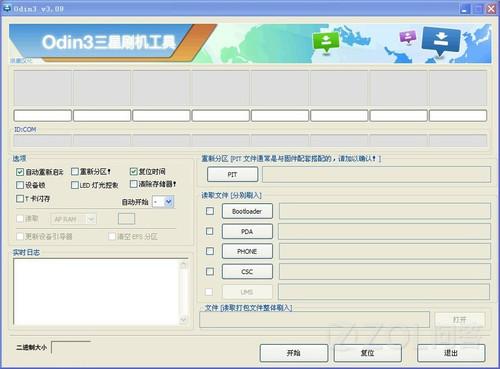This screenshot has height=369, width=500.
Task: Click the log box scrollbar down arrow
Action: pos(183,320)
